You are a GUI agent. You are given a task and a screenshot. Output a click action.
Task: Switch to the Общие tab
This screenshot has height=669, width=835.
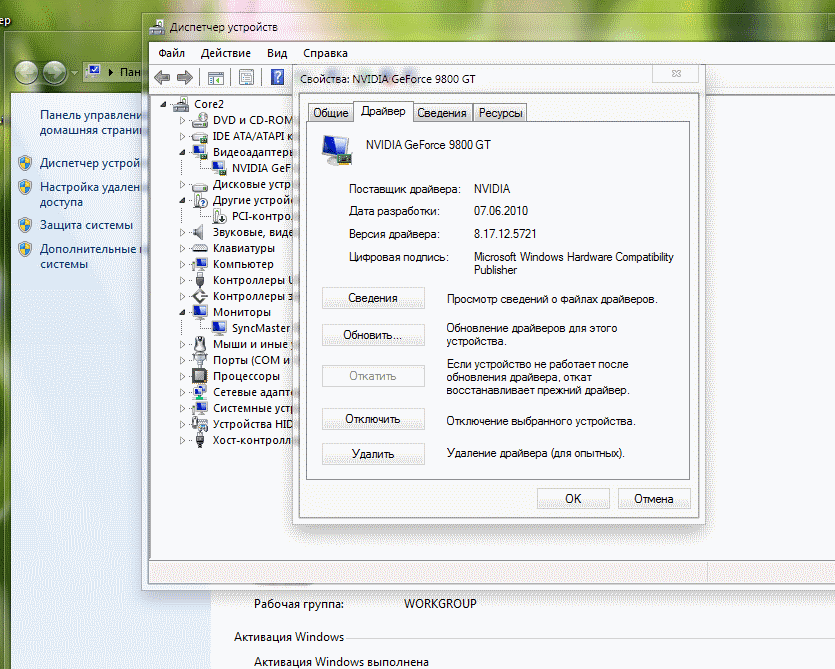pos(330,113)
